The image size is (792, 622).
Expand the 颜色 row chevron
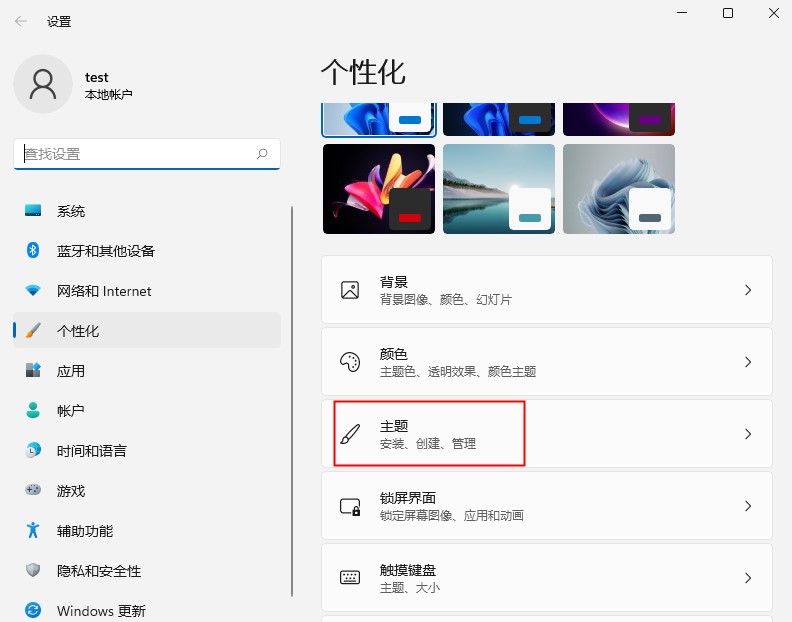click(748, 362)
